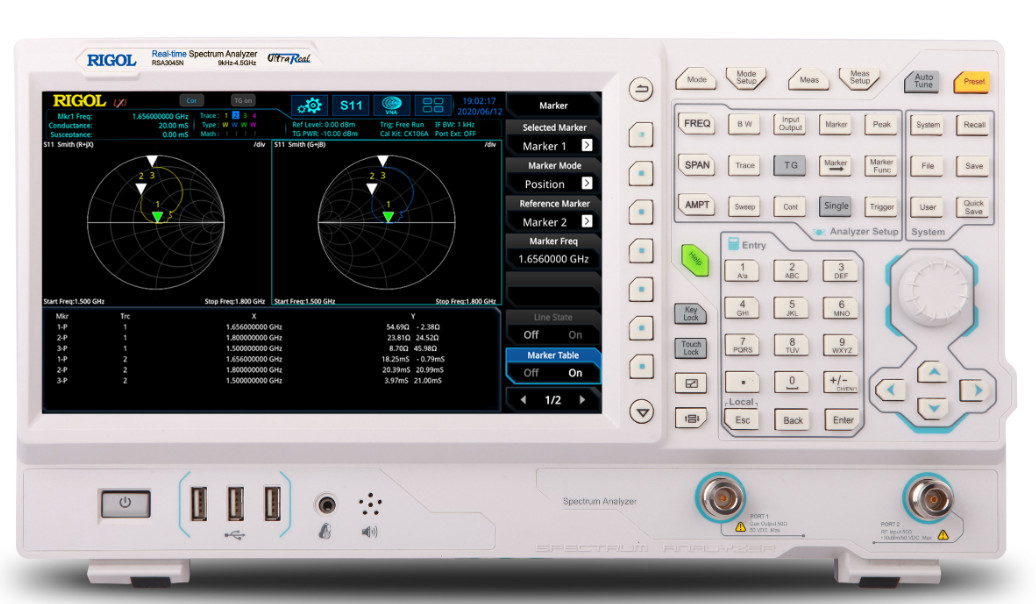Hit the Auto Tune key
Screen dimensions: 1036x604
pyautogui.click(x=923, y=81)
